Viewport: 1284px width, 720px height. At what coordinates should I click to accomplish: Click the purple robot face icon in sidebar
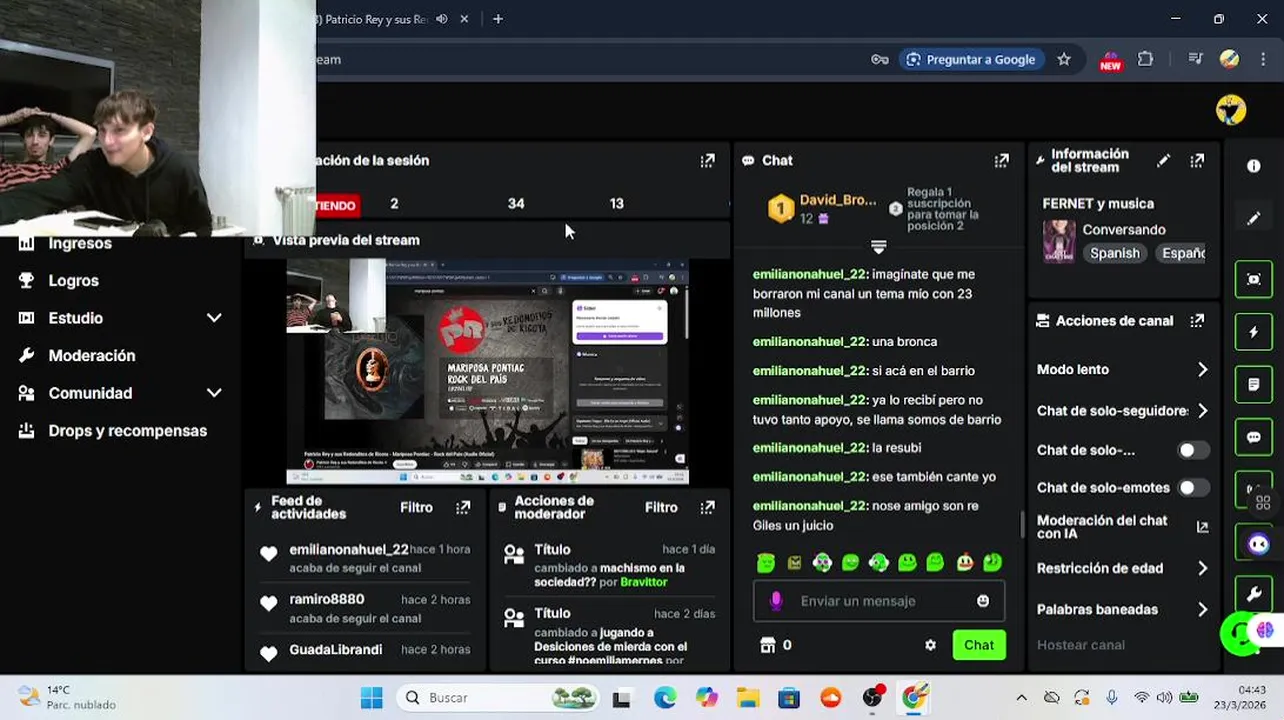(1257, 544)
